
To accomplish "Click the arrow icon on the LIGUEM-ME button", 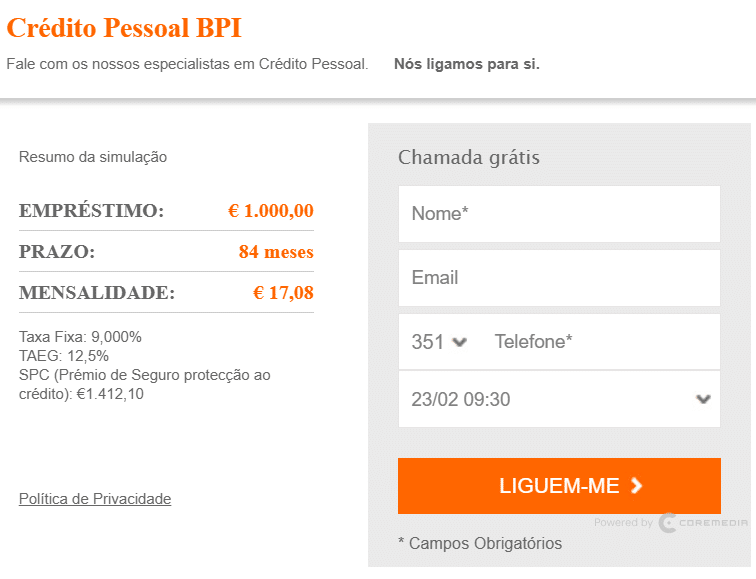I will [x=637, y=486].
